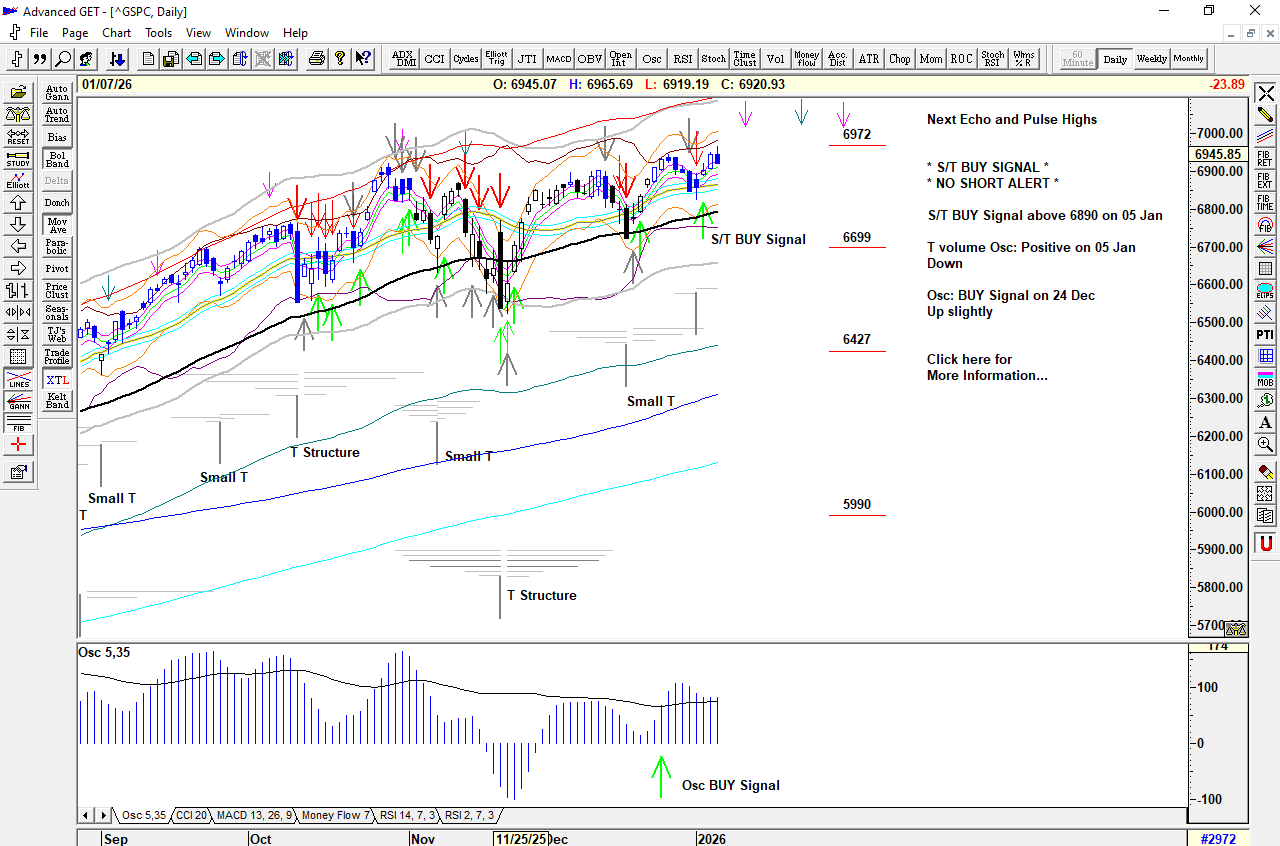Switch to the MACD 13, 26, 9 tab

[254, 816]
